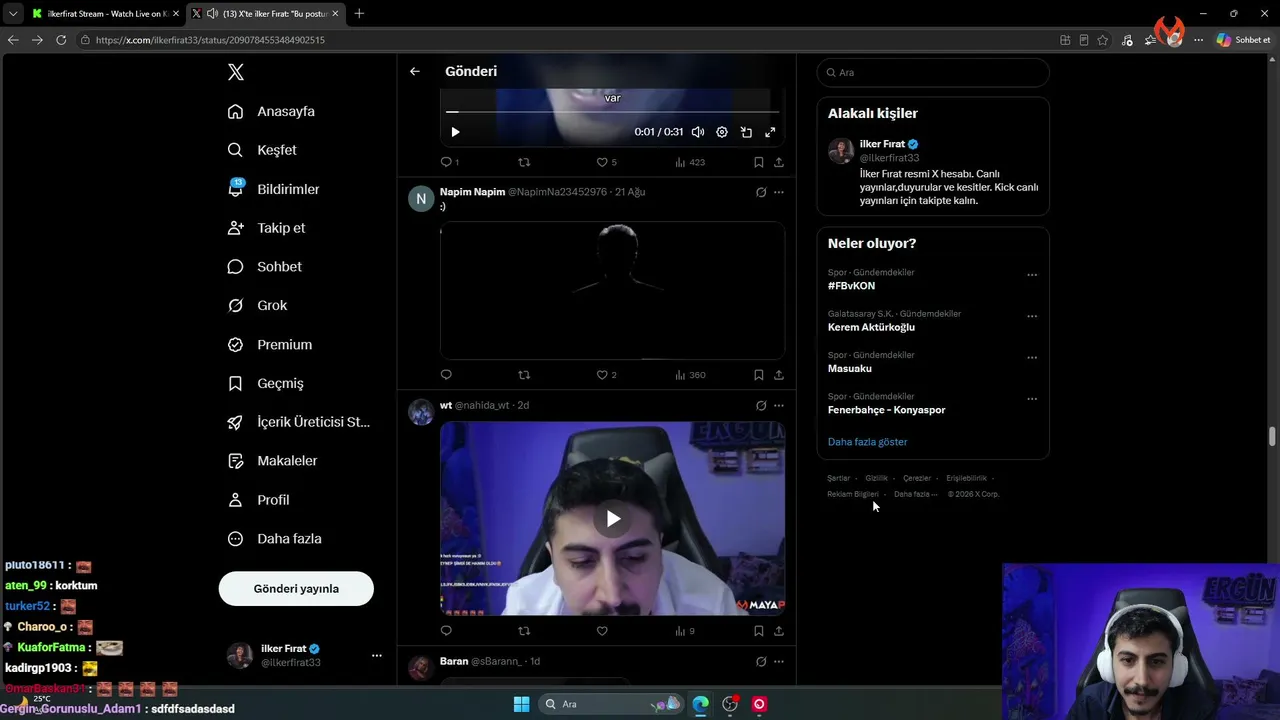Repost the post with 423 views

tap(524, 162)
